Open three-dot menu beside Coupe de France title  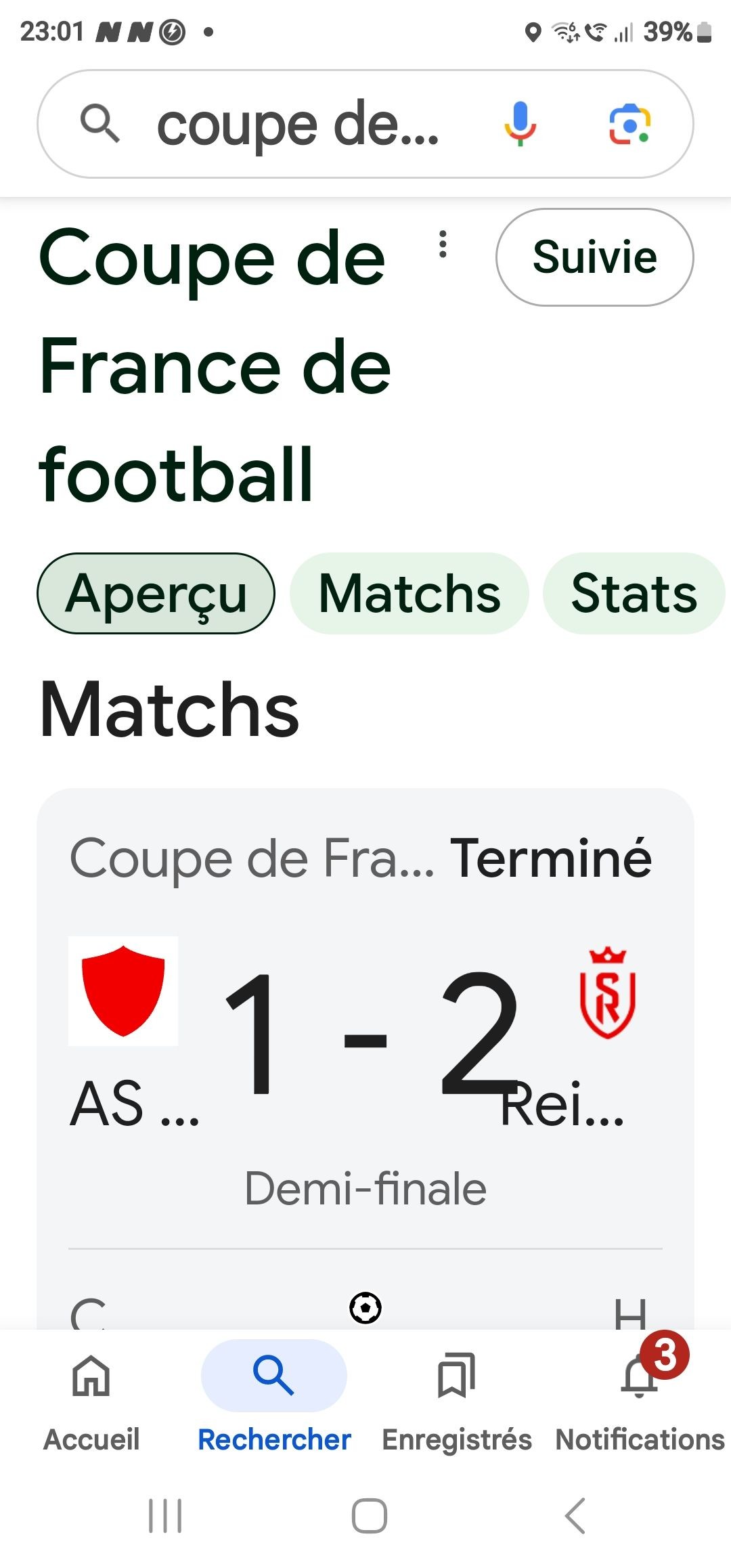coord(443,244)
